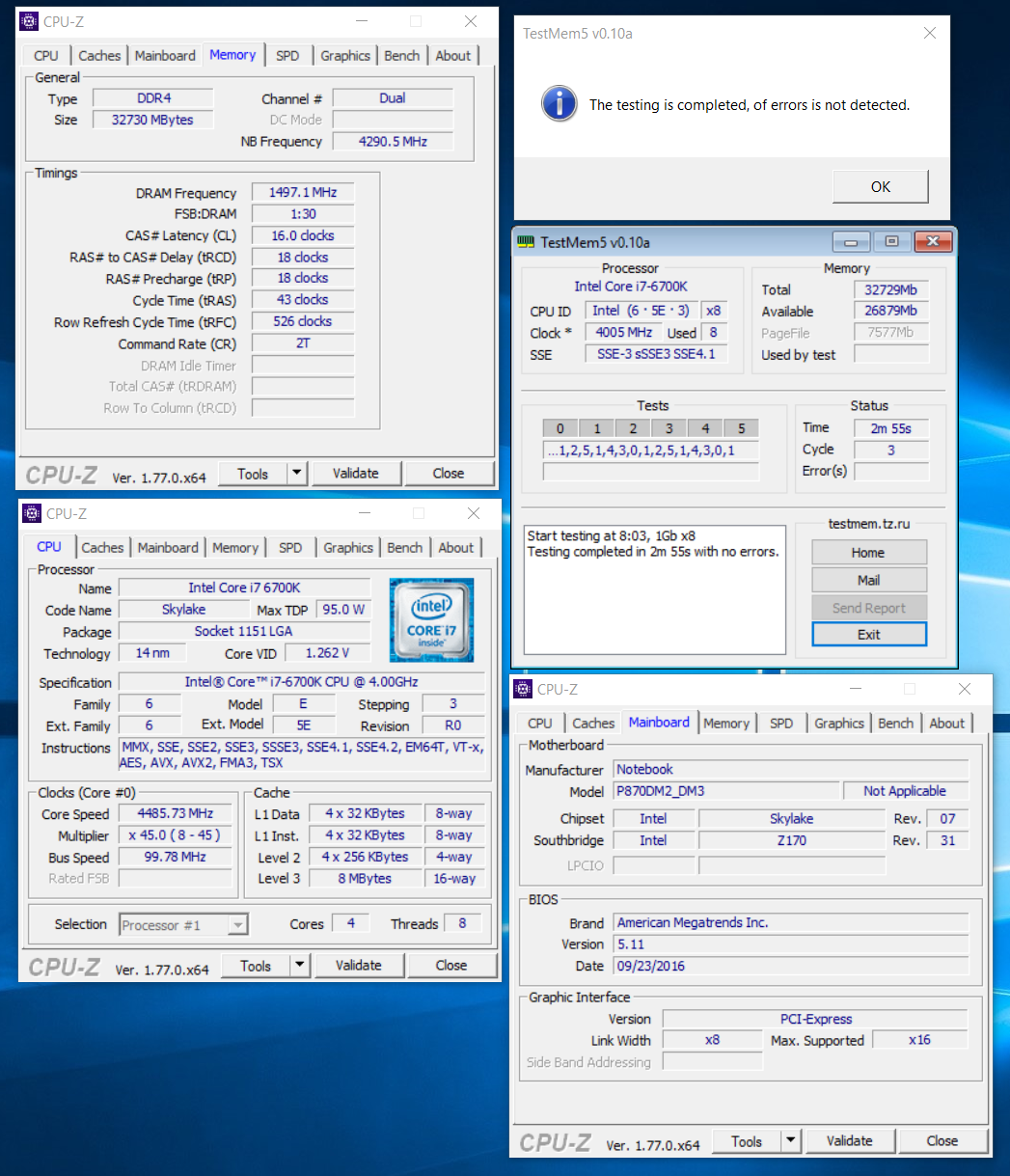Open the Caches tab in the Memory window
This screenshot has width=1010, height=1176.
pyautogui.click(x=99, y=56)
